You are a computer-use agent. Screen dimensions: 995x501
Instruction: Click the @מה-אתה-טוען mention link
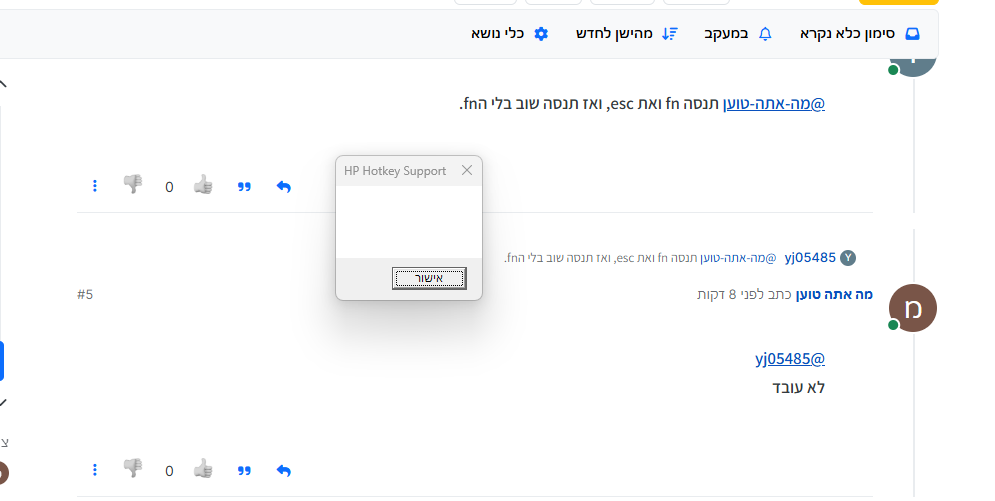[x=774, y=103]
